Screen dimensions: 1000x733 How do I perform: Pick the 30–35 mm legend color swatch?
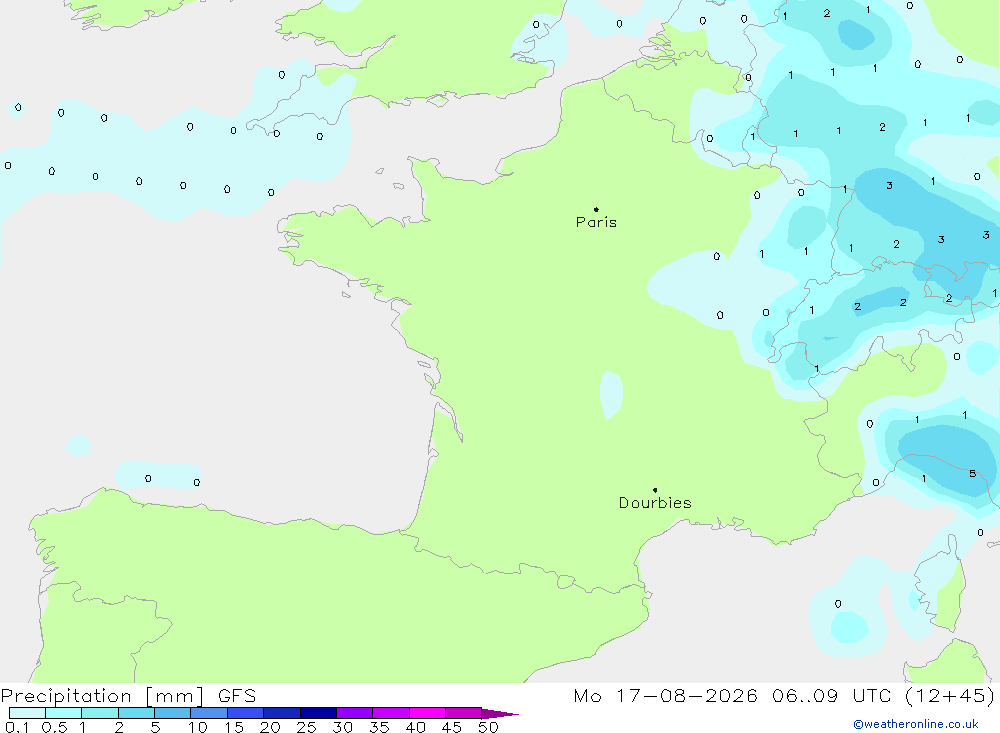pyautogui.click(x=355, y=713)
